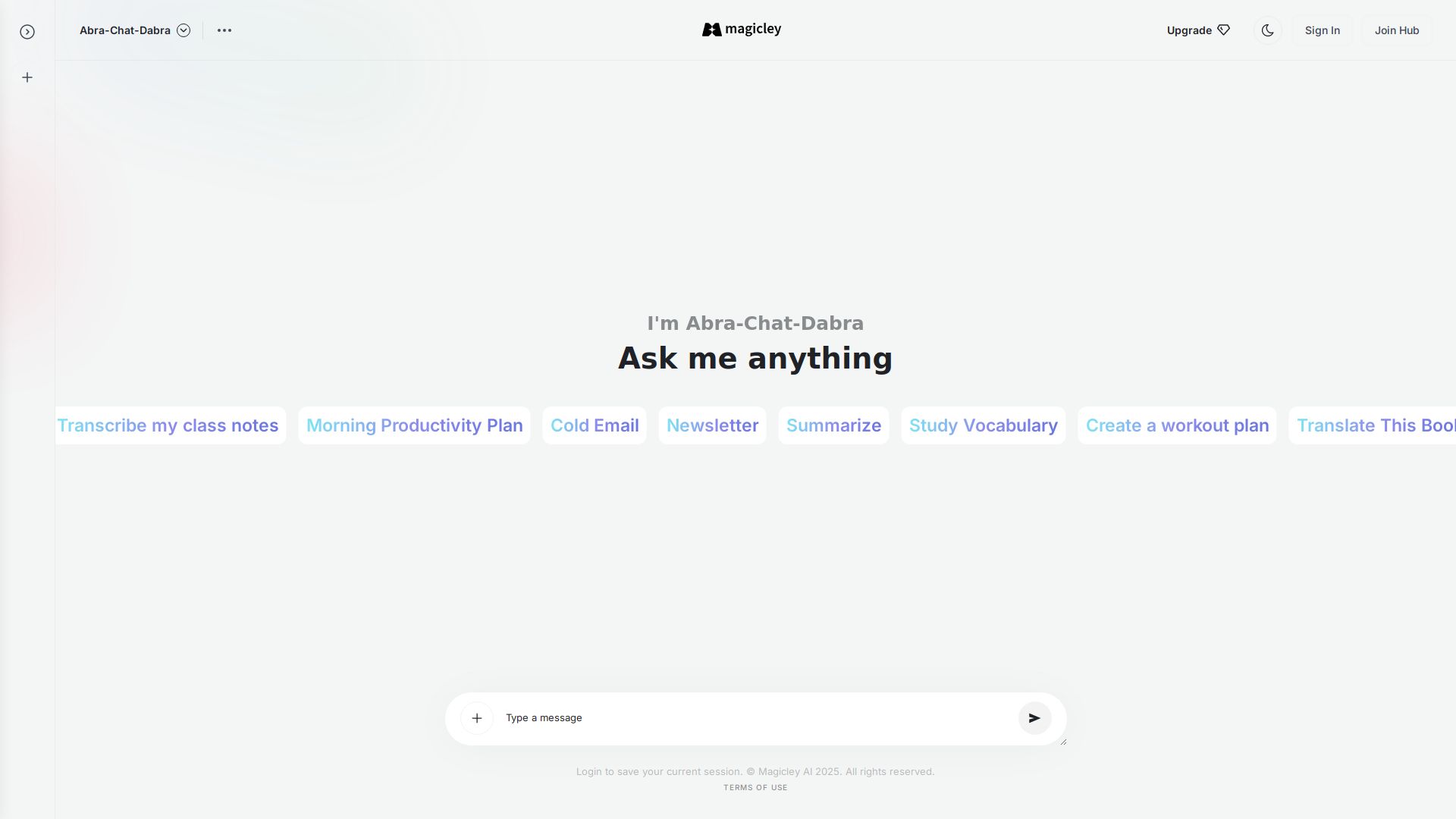
Task: Open the Join Hub link
Action: click(1396, 30)
